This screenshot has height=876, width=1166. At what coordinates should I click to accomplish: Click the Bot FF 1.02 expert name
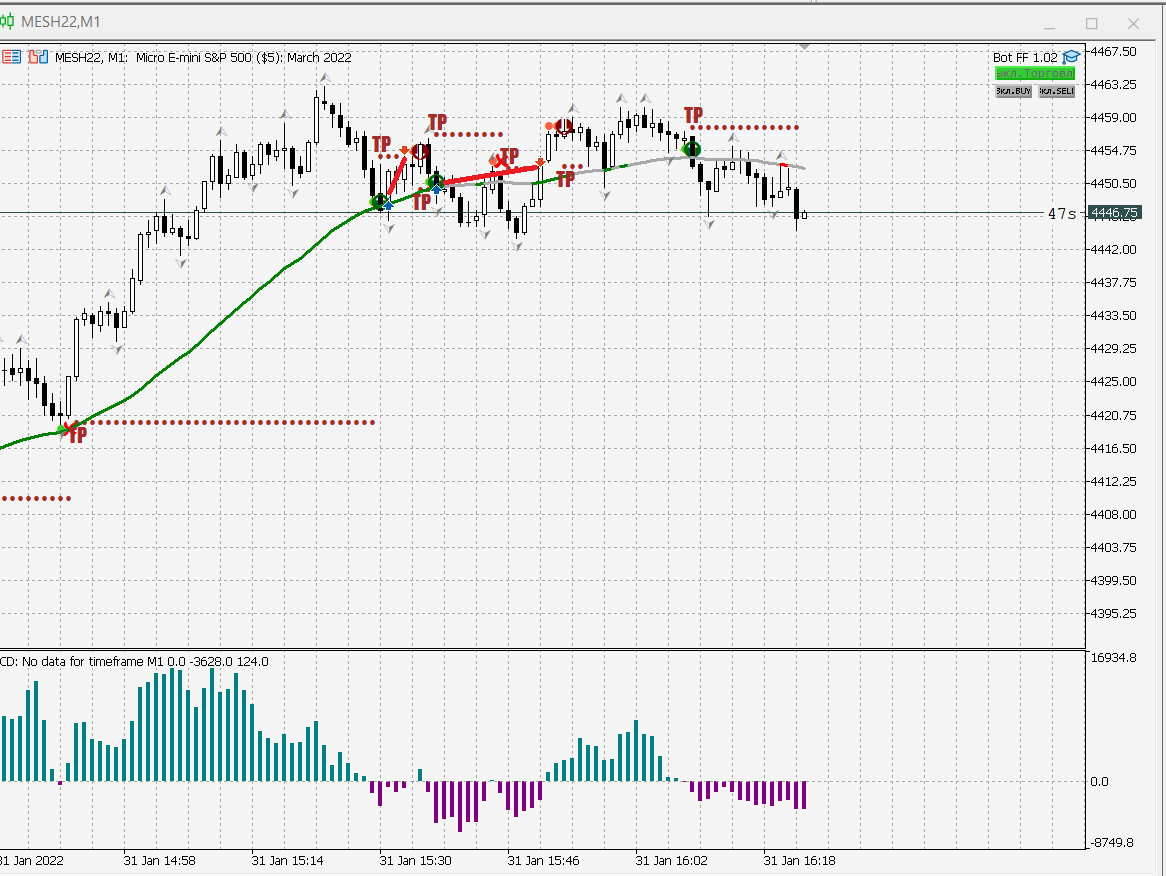pyautogui.click(x=1025, y=57)
